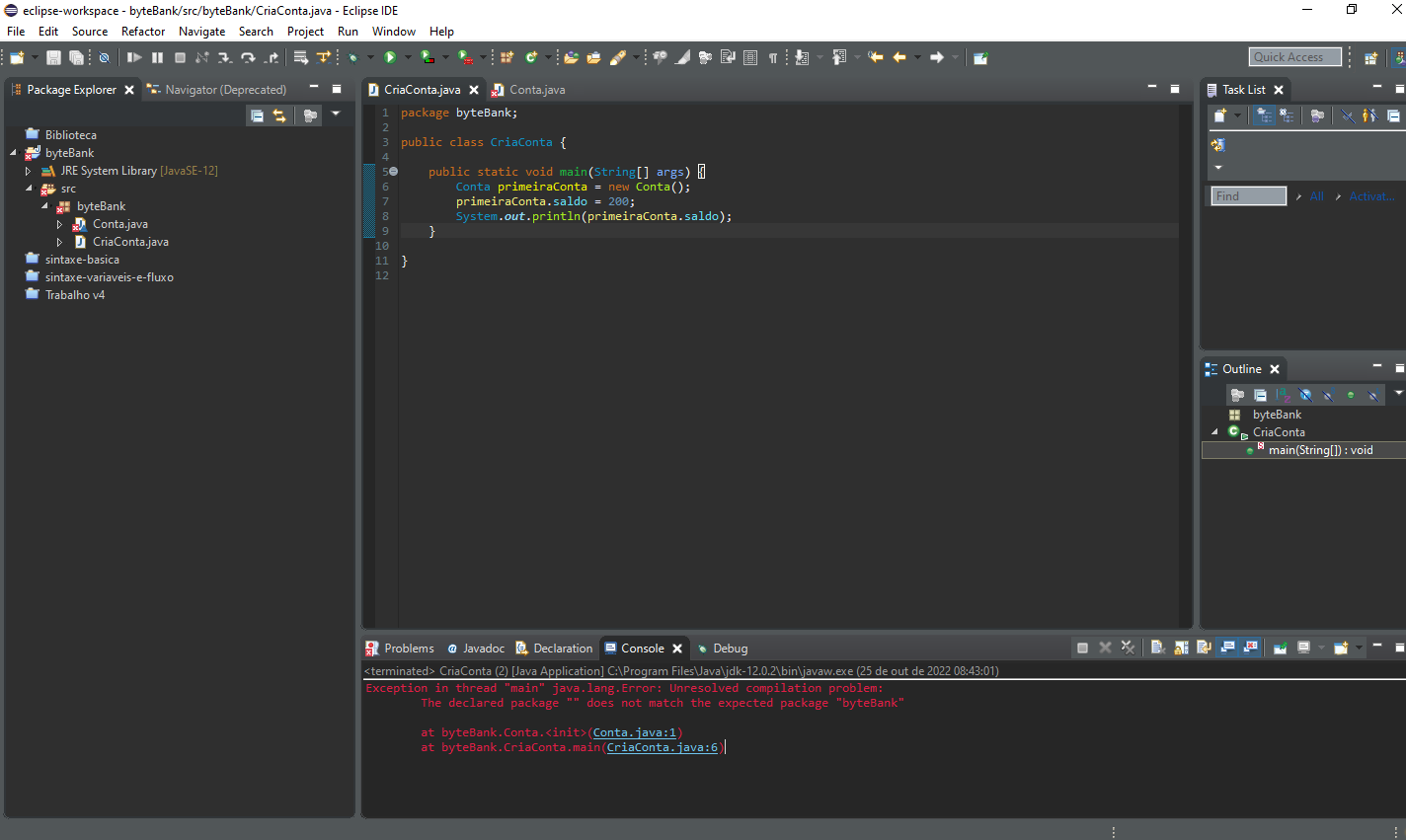Open the Run button dropdown arrow
Screen dimensions: 1406x840
click(x=408, y=57)
